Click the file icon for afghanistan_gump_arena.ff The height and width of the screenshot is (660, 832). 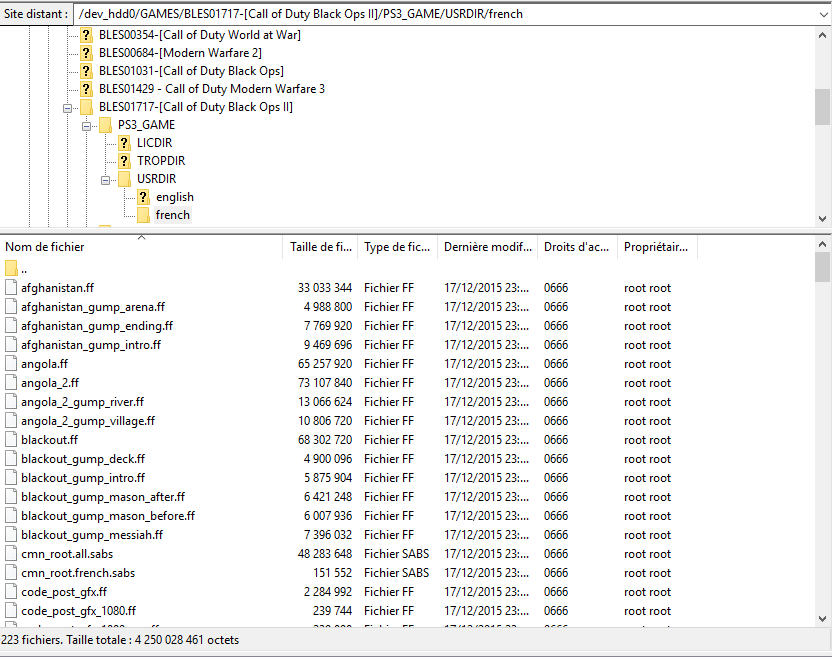[x=11, y=307]
